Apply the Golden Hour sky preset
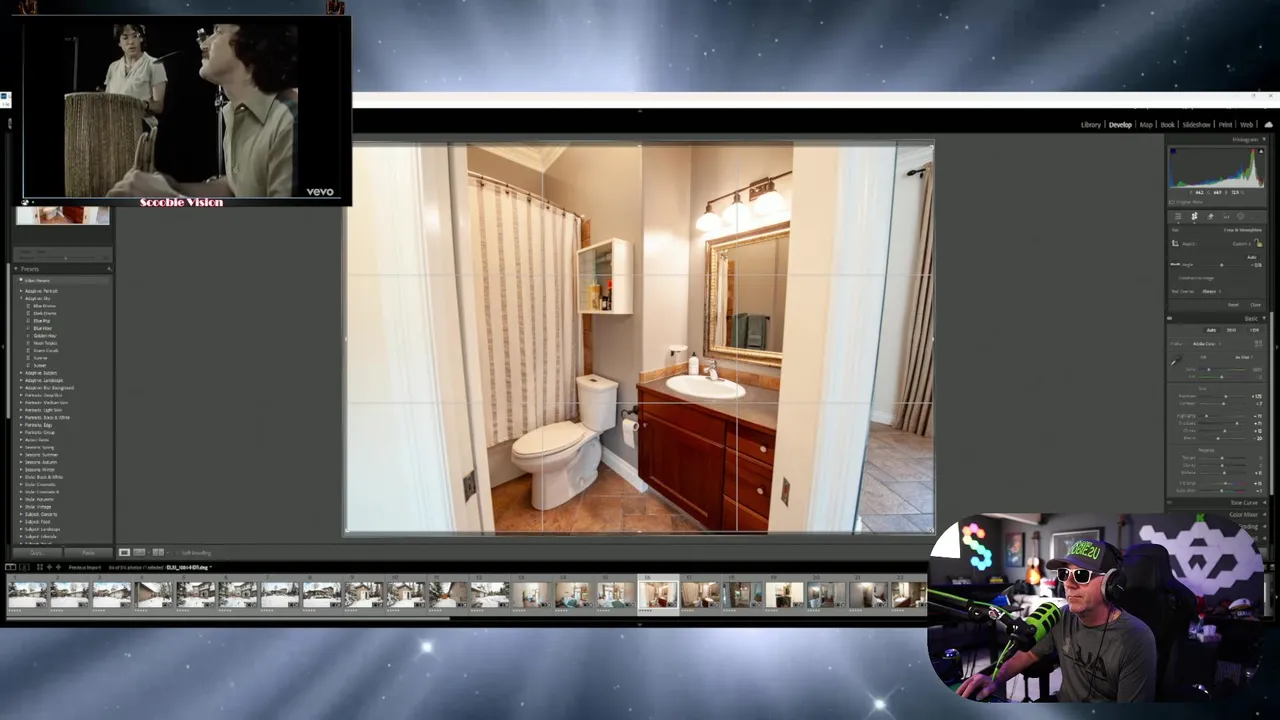Screen dimensions: 1280x720 tap(45, 335)
